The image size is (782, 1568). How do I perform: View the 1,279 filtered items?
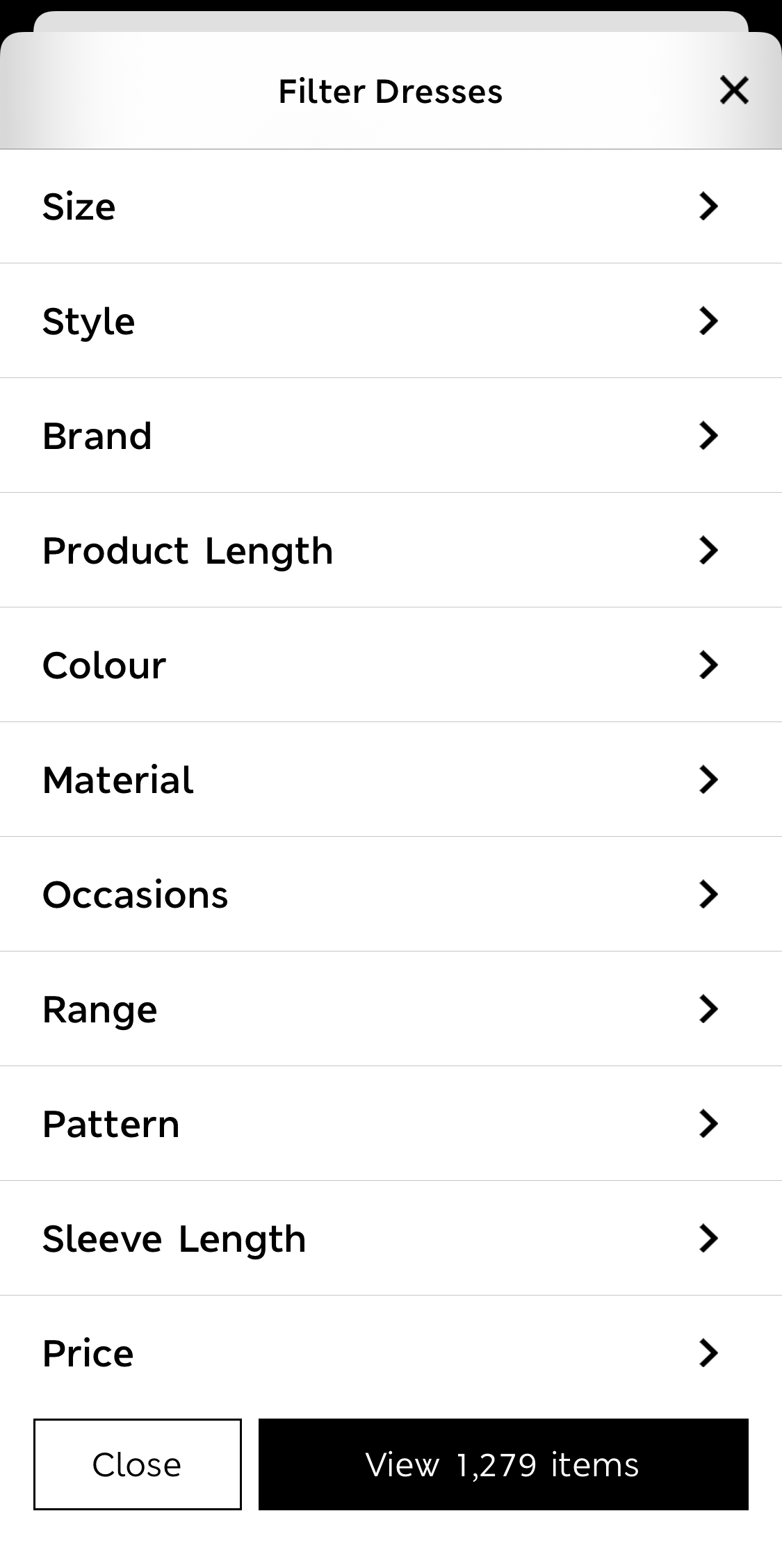503,1464
